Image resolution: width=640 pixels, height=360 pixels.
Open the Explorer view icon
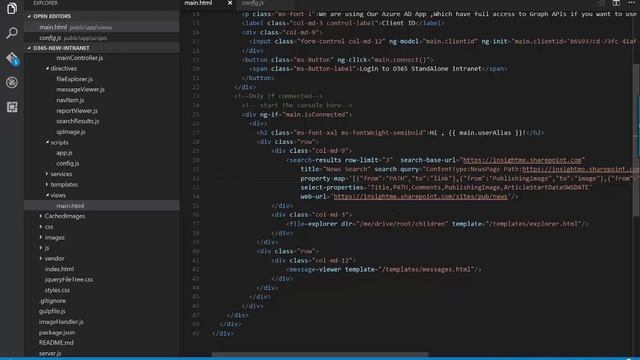[x=12, y=8]
